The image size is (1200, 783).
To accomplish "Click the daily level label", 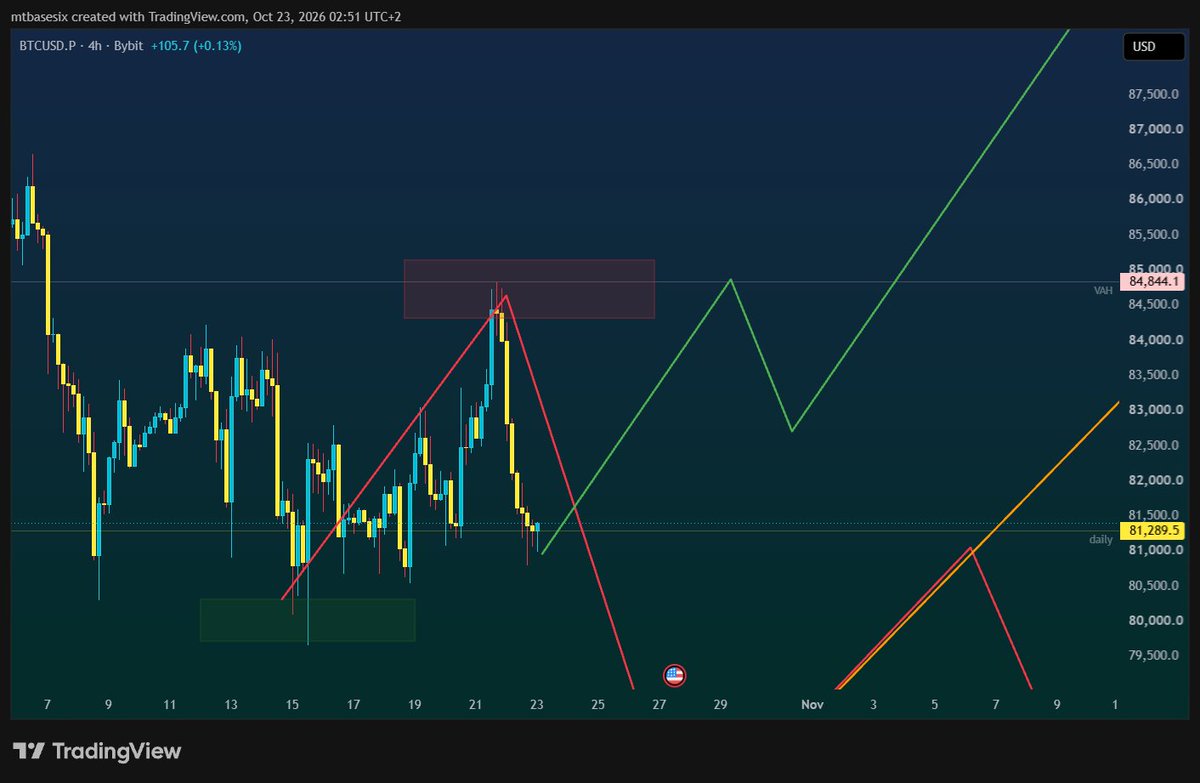I will click(x=1101, y=540).
